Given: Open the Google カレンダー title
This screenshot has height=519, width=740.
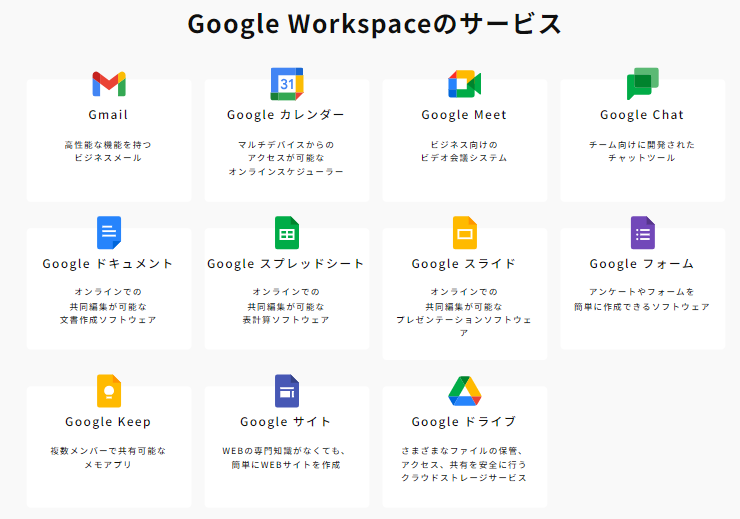Looking at the screenshot, I should coord(286,115).
